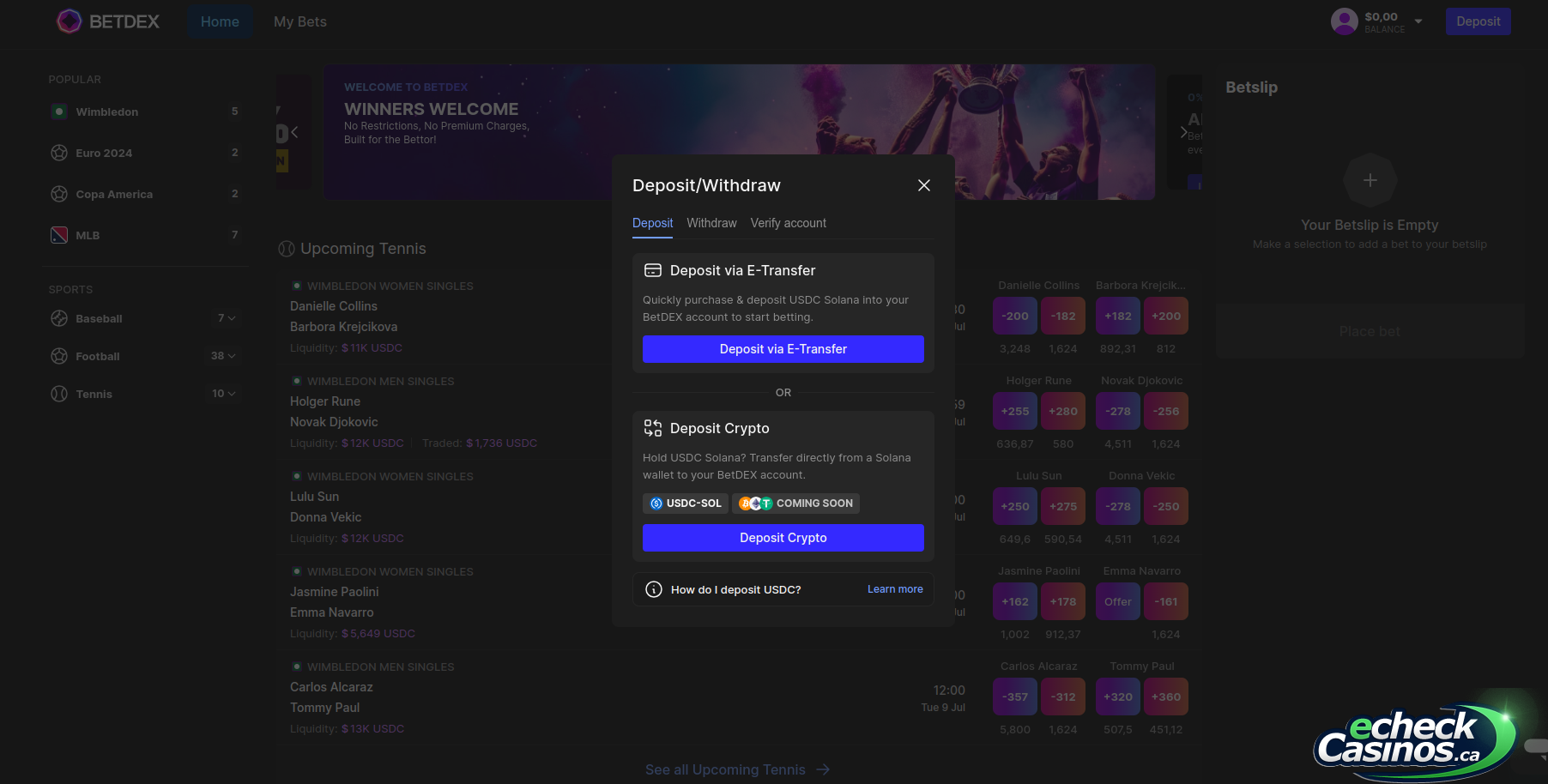Image resolution: width=1548 pixels, height=784 pixels.
Task: Click the Coming Soon crypto chip
Action: point(796,504)
